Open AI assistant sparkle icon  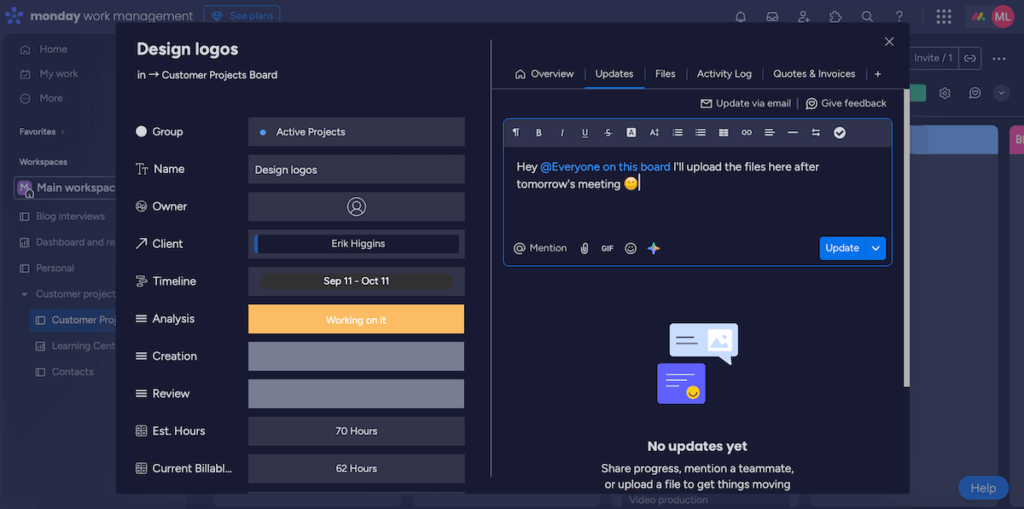point(654,248)
